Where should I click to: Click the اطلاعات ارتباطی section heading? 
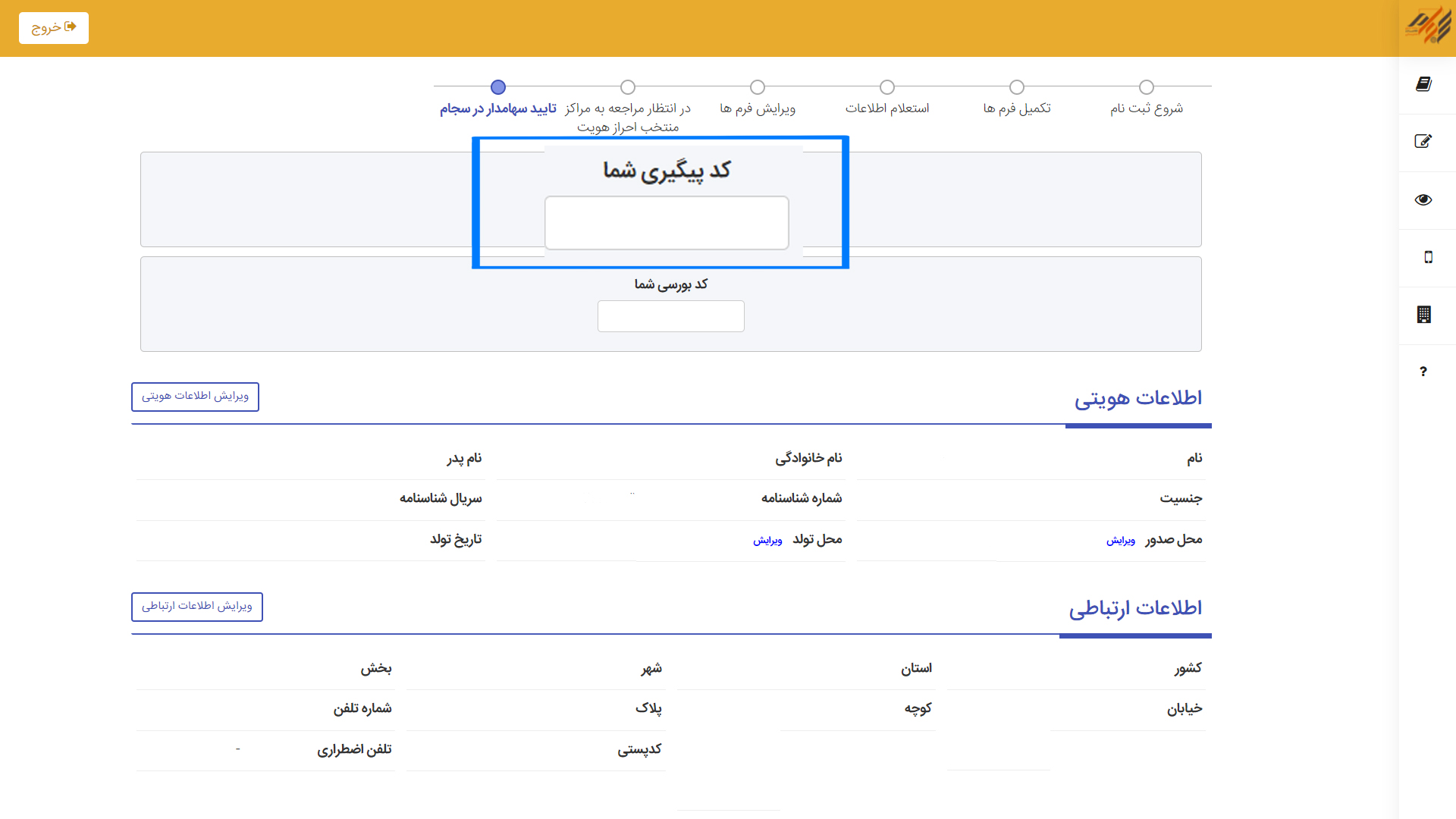(x=1135, y=609)
